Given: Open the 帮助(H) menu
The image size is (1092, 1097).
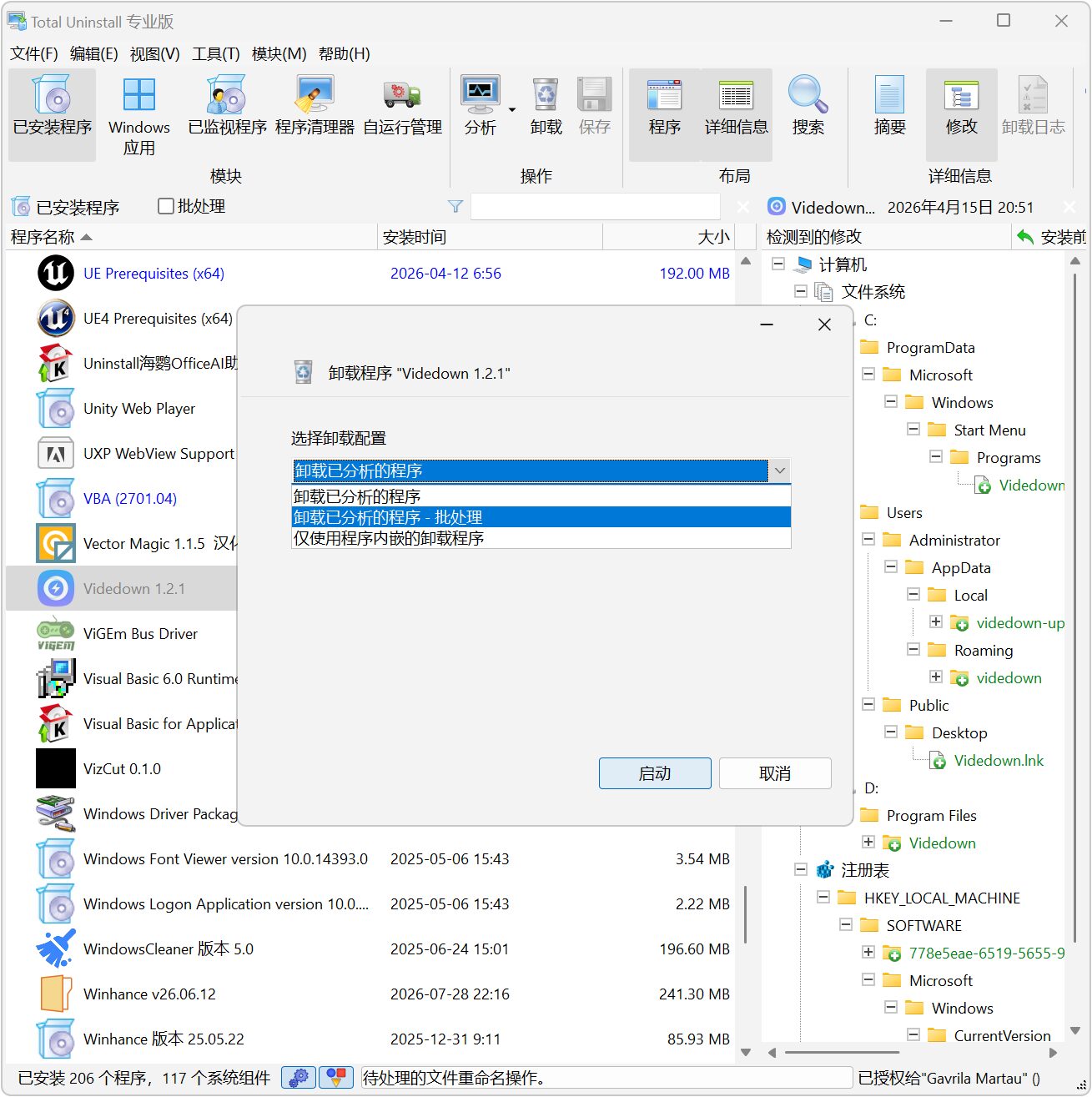Looking at the screenshot, I should coord(345,53).
